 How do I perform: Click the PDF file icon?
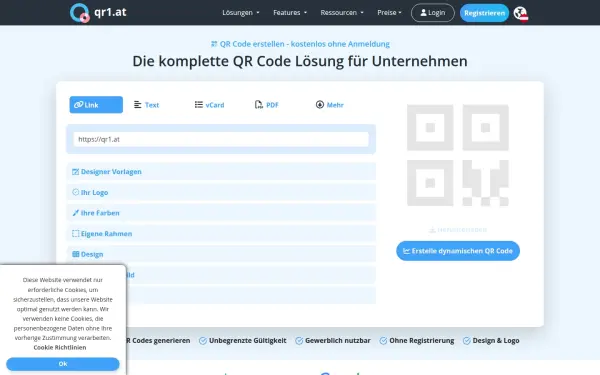coord(259,104)
